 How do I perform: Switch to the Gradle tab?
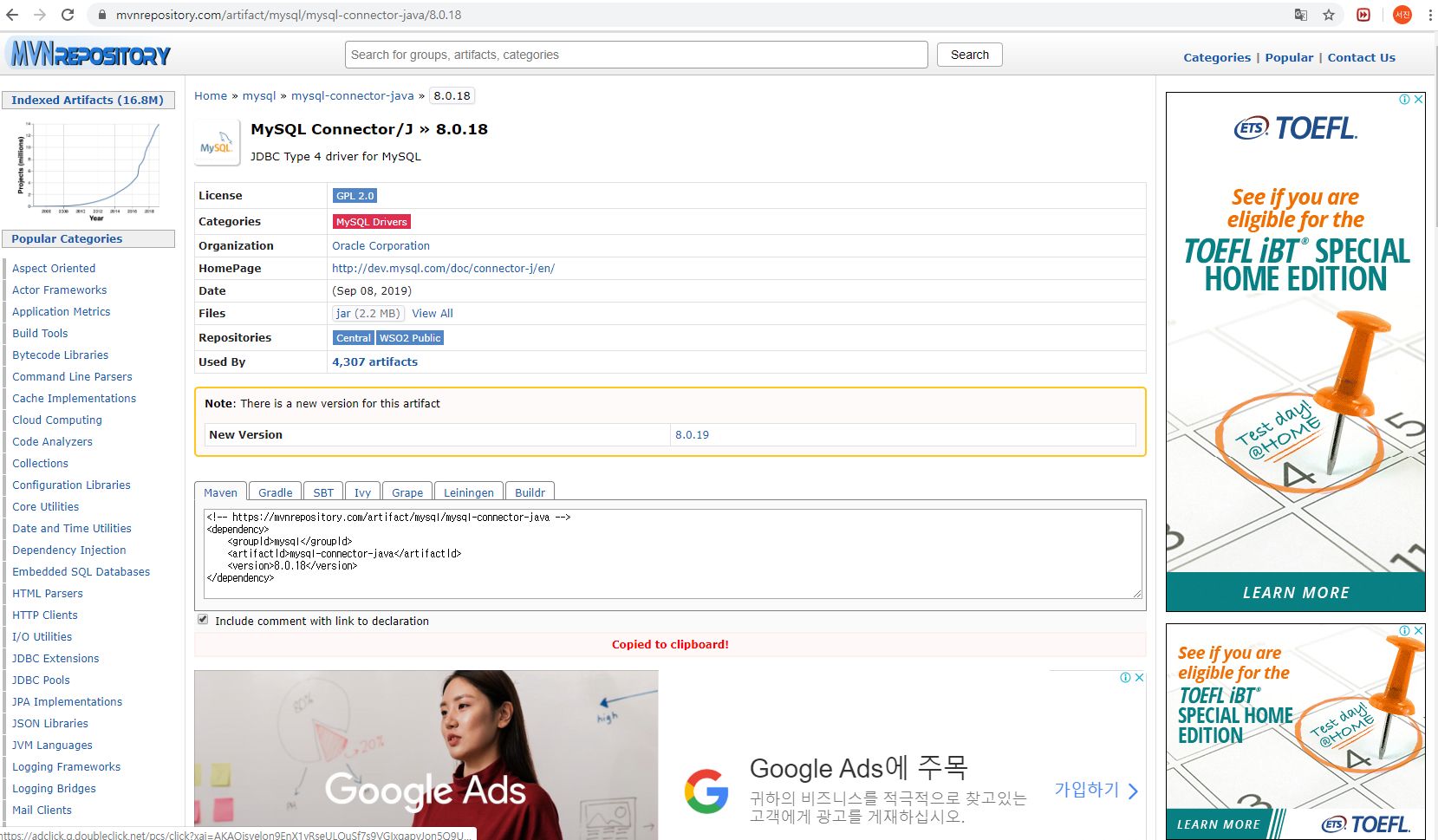pyautogui.click(x=276, y=492)
